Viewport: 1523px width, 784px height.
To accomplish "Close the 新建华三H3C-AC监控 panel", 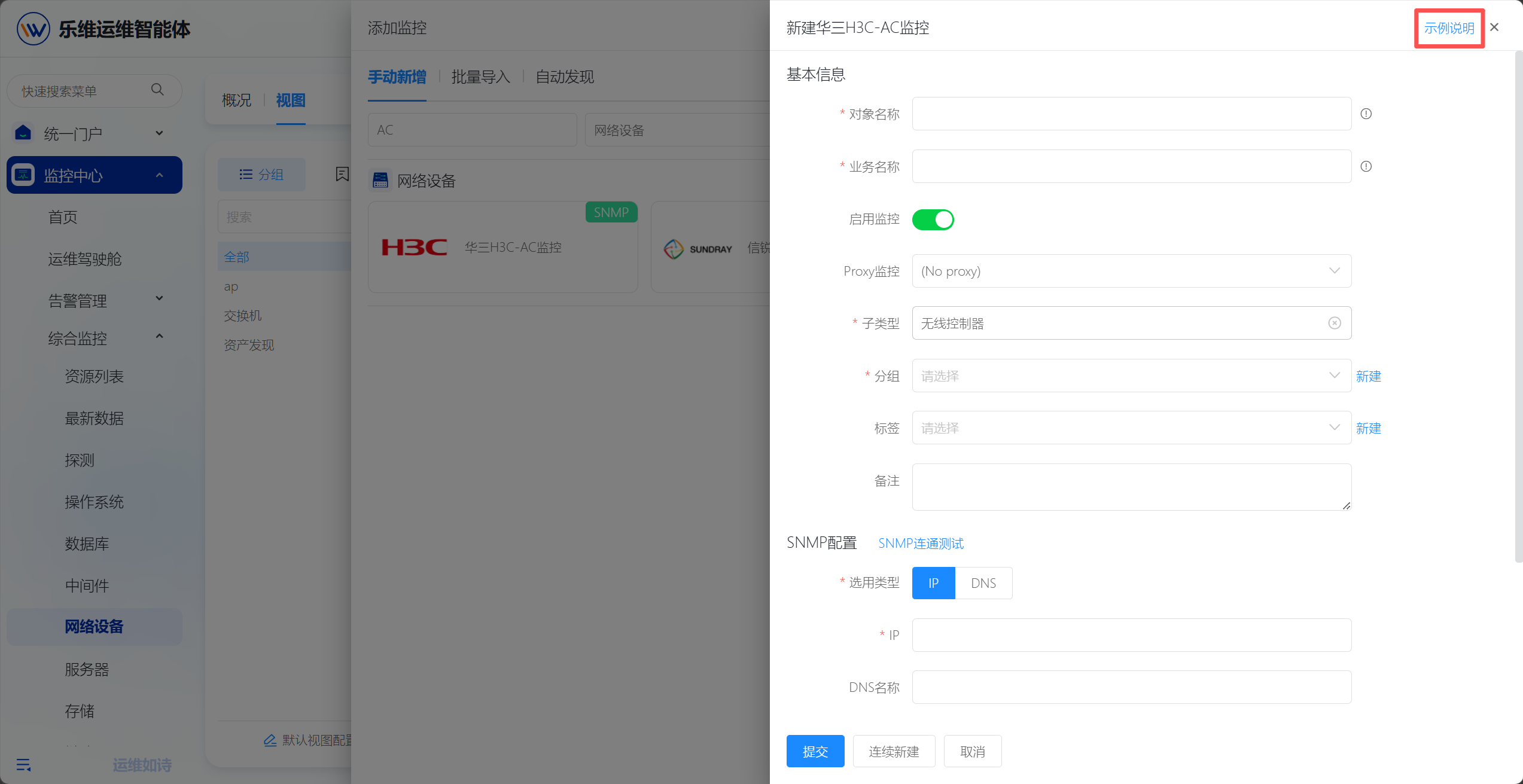I will point(1494,27).
